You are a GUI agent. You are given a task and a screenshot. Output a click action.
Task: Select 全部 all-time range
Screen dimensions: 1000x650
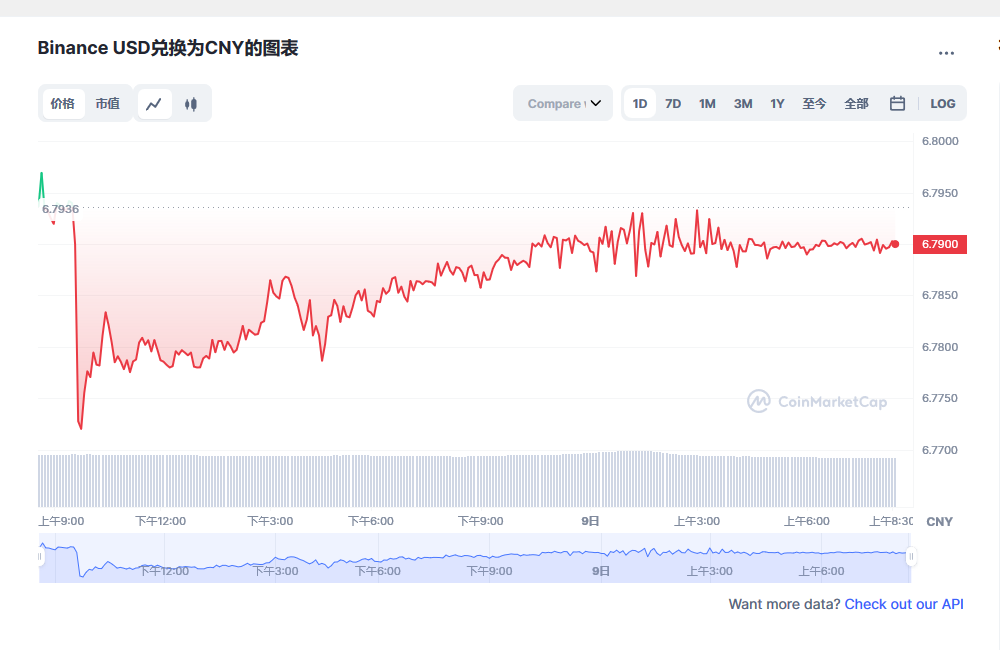point(856,103)
